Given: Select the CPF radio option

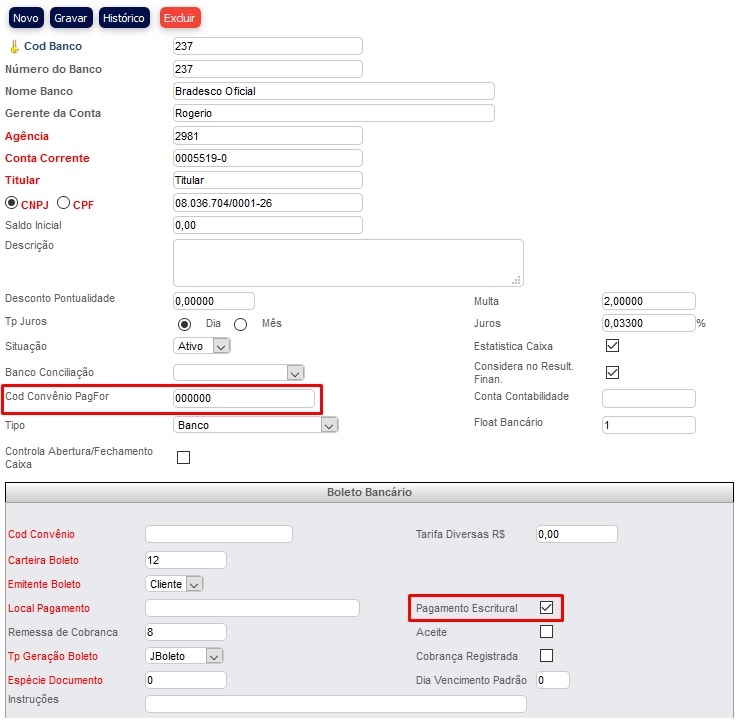Looking at the screenshot, I should point(63,203).
